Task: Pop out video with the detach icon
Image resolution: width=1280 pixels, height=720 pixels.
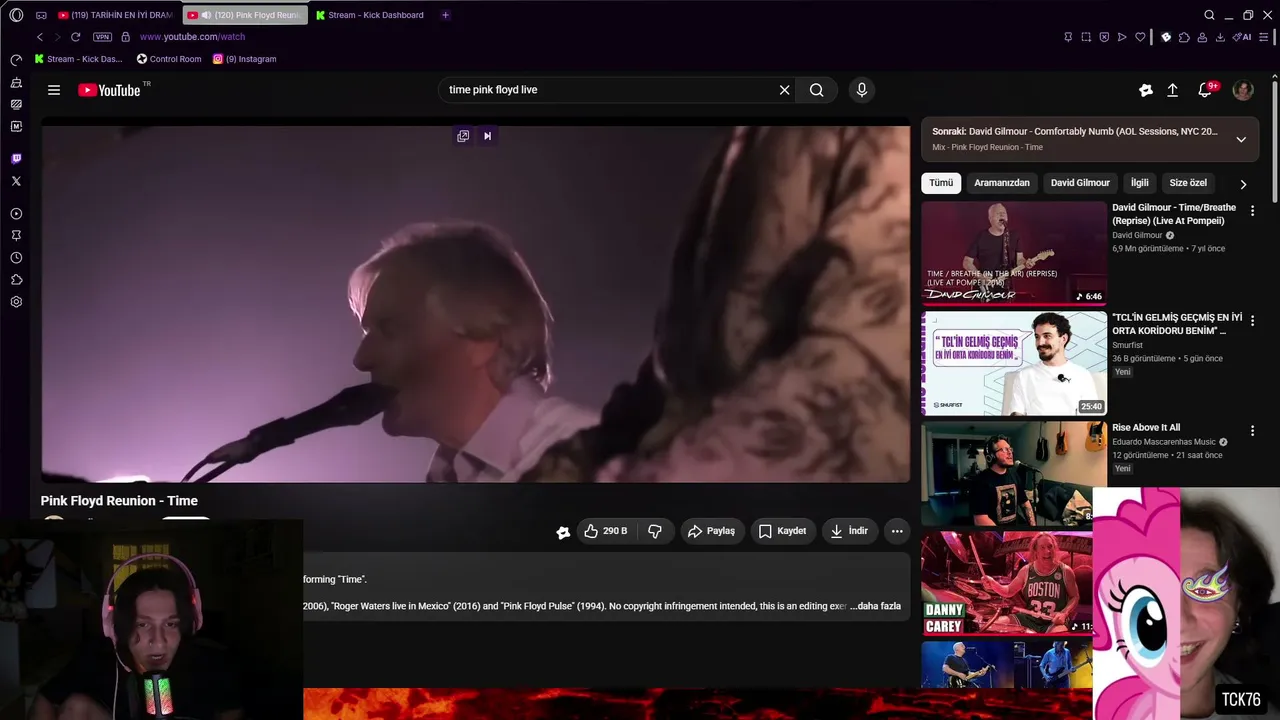Action: [x=463, y=136]
